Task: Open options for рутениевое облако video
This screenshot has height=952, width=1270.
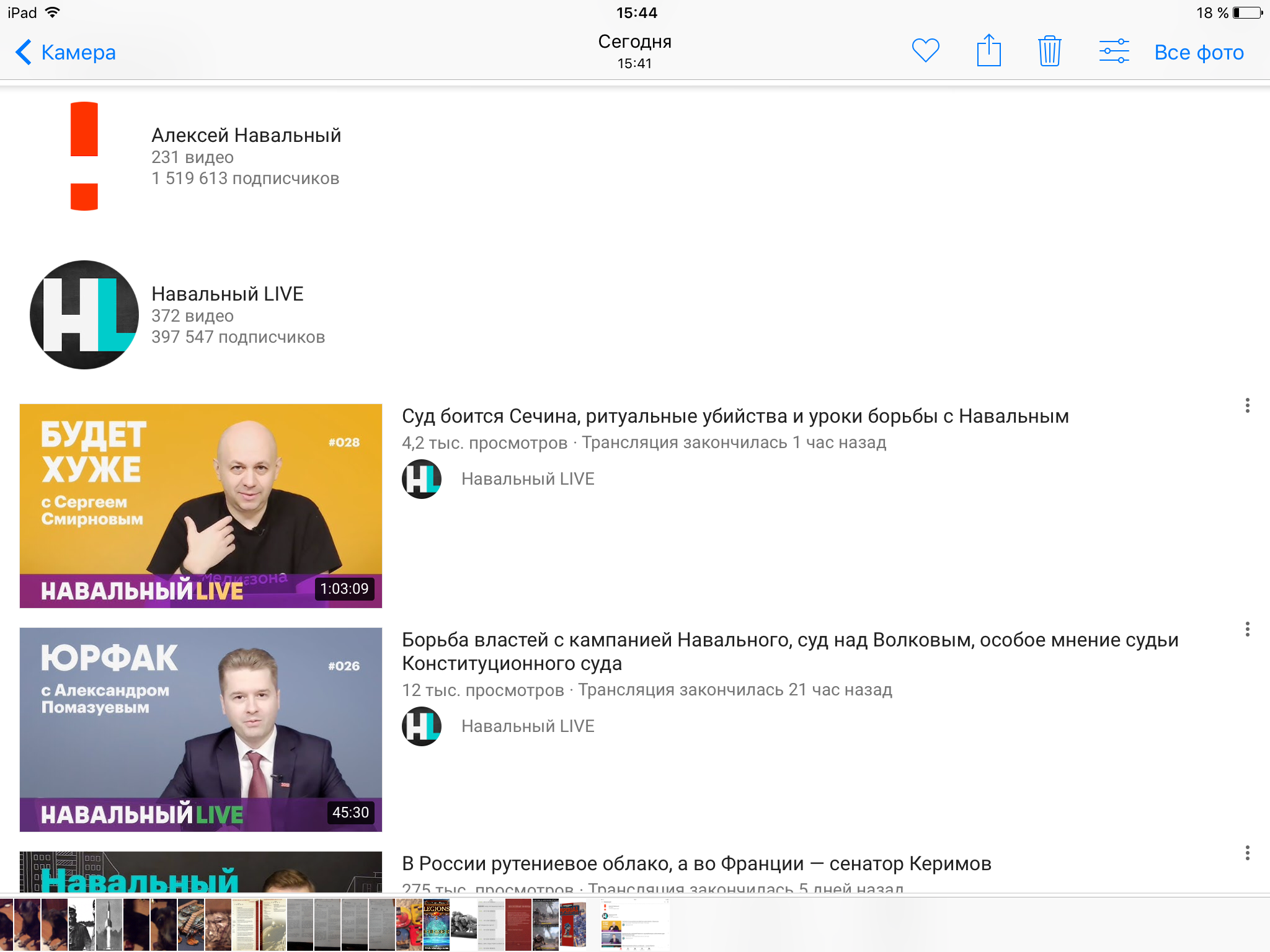Action: tap(1247, 853)
